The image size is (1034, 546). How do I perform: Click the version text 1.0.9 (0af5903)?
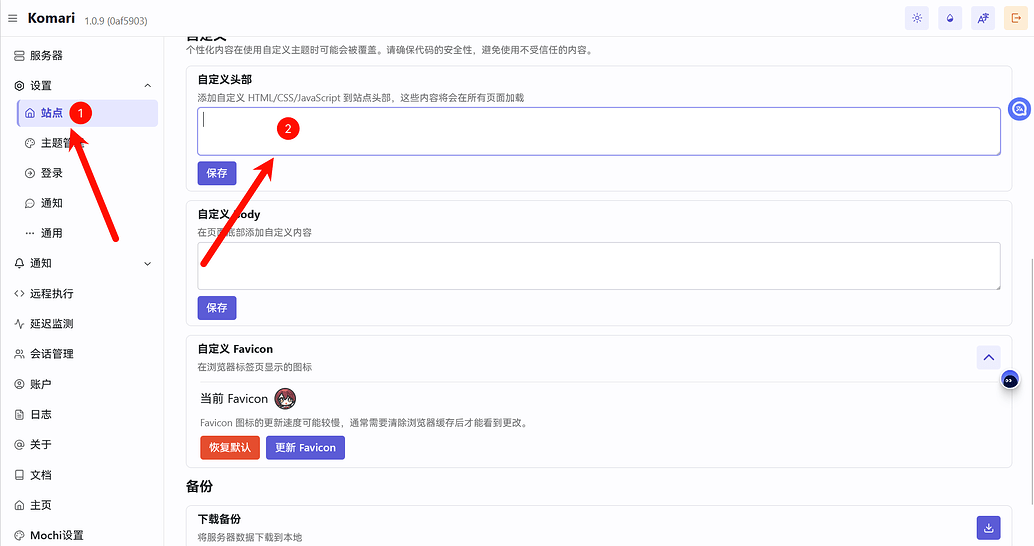point(116,21)
